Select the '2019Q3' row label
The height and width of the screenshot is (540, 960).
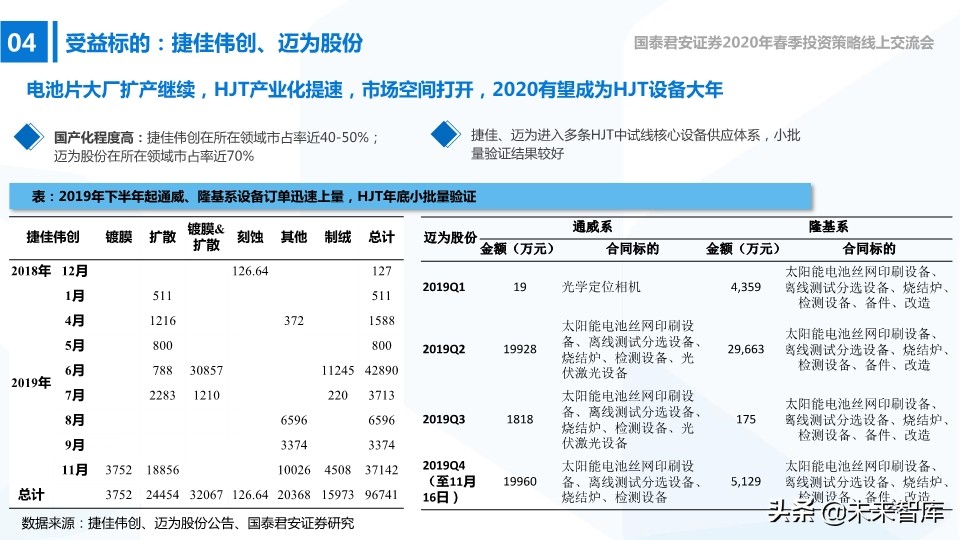pos(444,419)
